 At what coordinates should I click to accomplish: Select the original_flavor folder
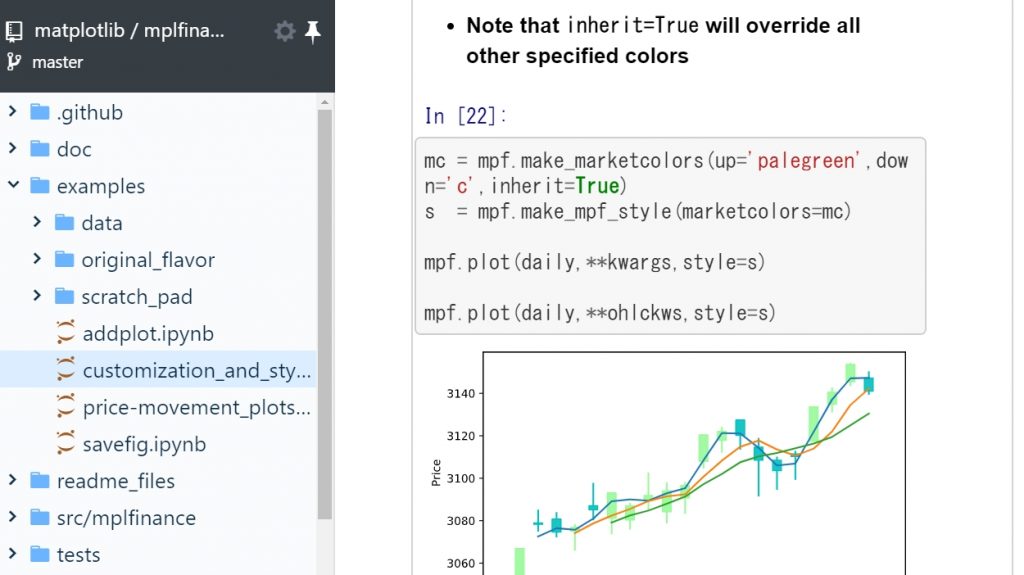coord(148,260)
